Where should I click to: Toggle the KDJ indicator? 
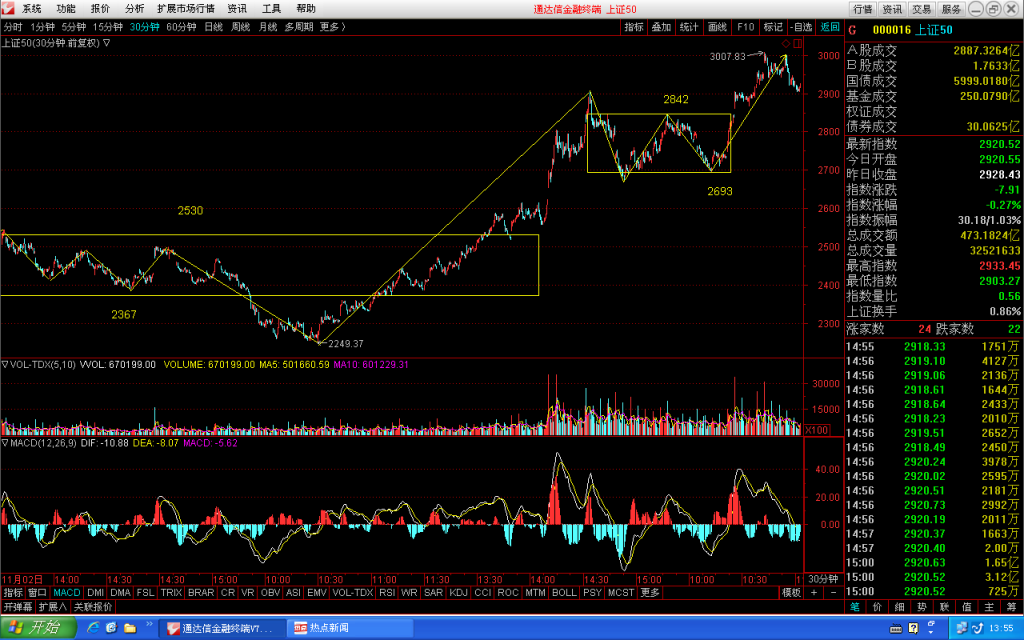(458, 592)
